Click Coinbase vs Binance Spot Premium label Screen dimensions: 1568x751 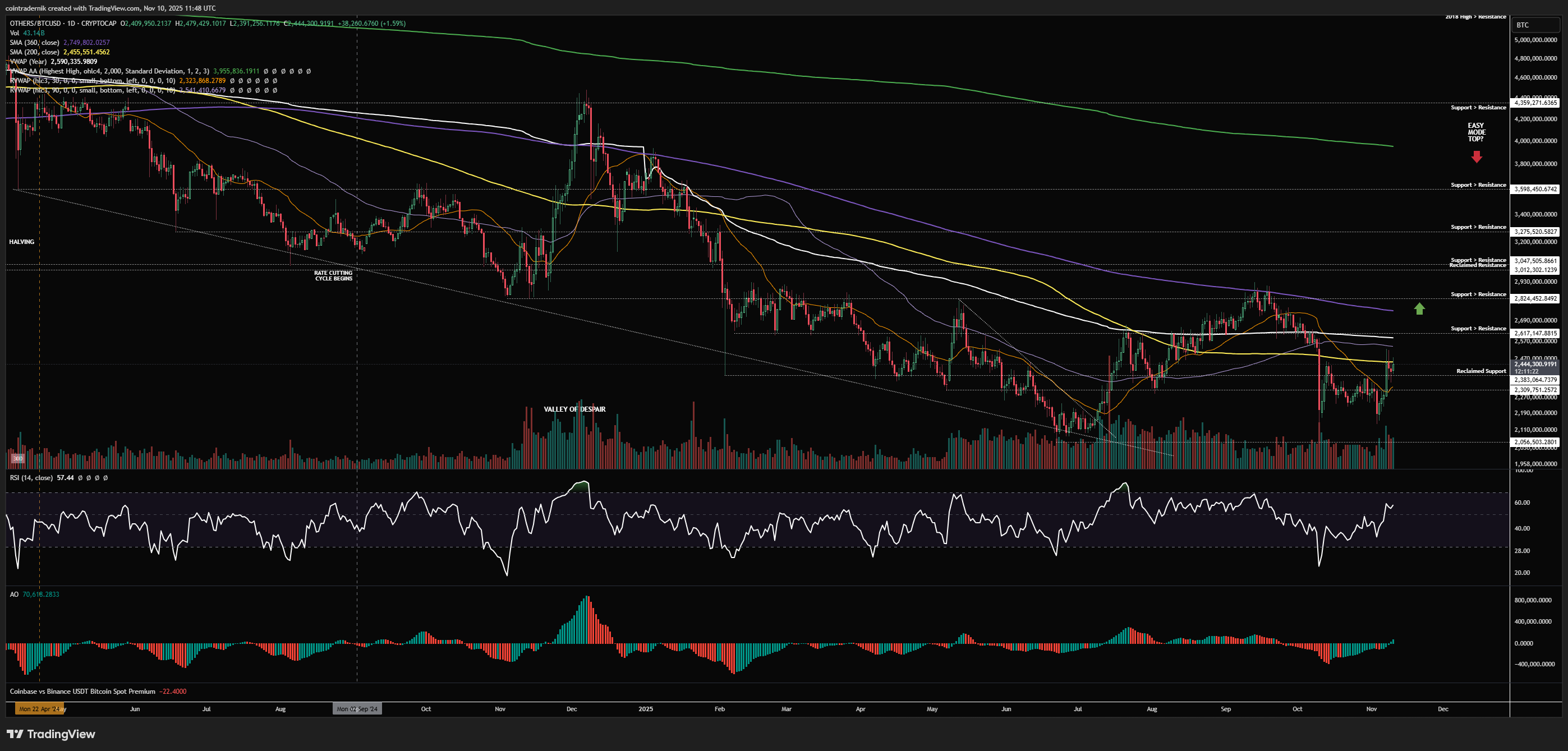(x=82, y=692)
